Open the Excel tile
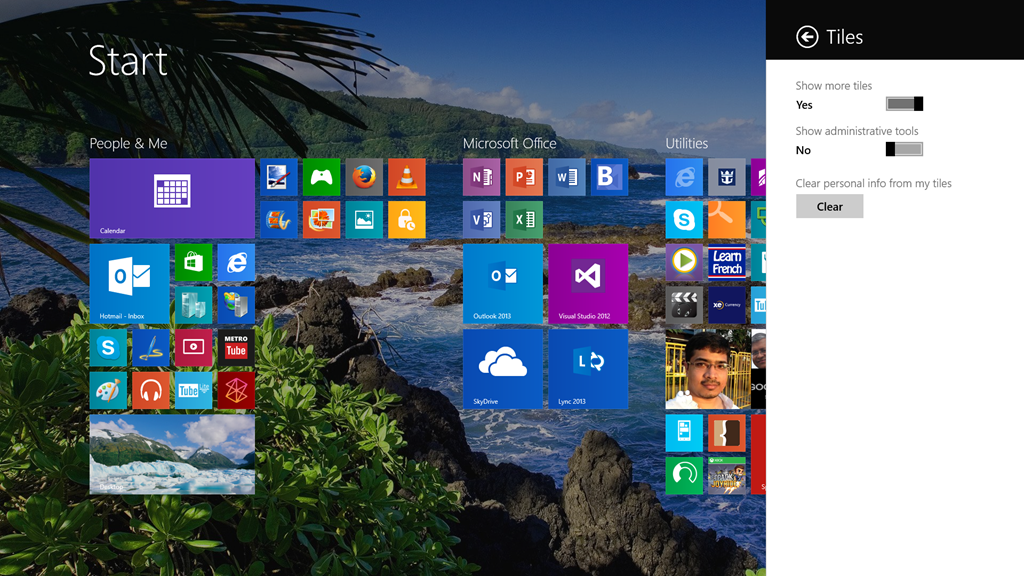 click(x=524, y=219)
